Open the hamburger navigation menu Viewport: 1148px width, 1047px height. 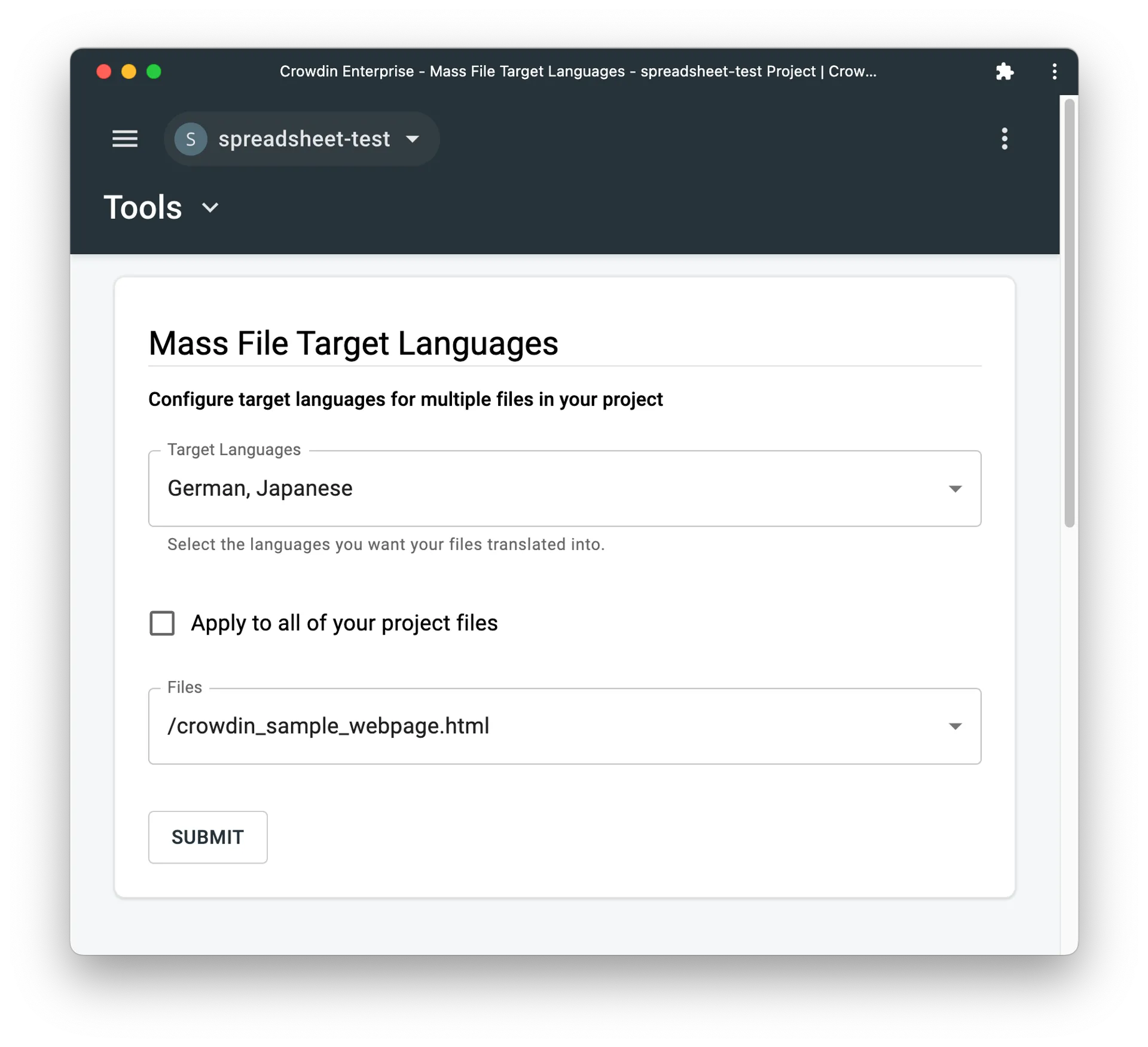point(125,139)
